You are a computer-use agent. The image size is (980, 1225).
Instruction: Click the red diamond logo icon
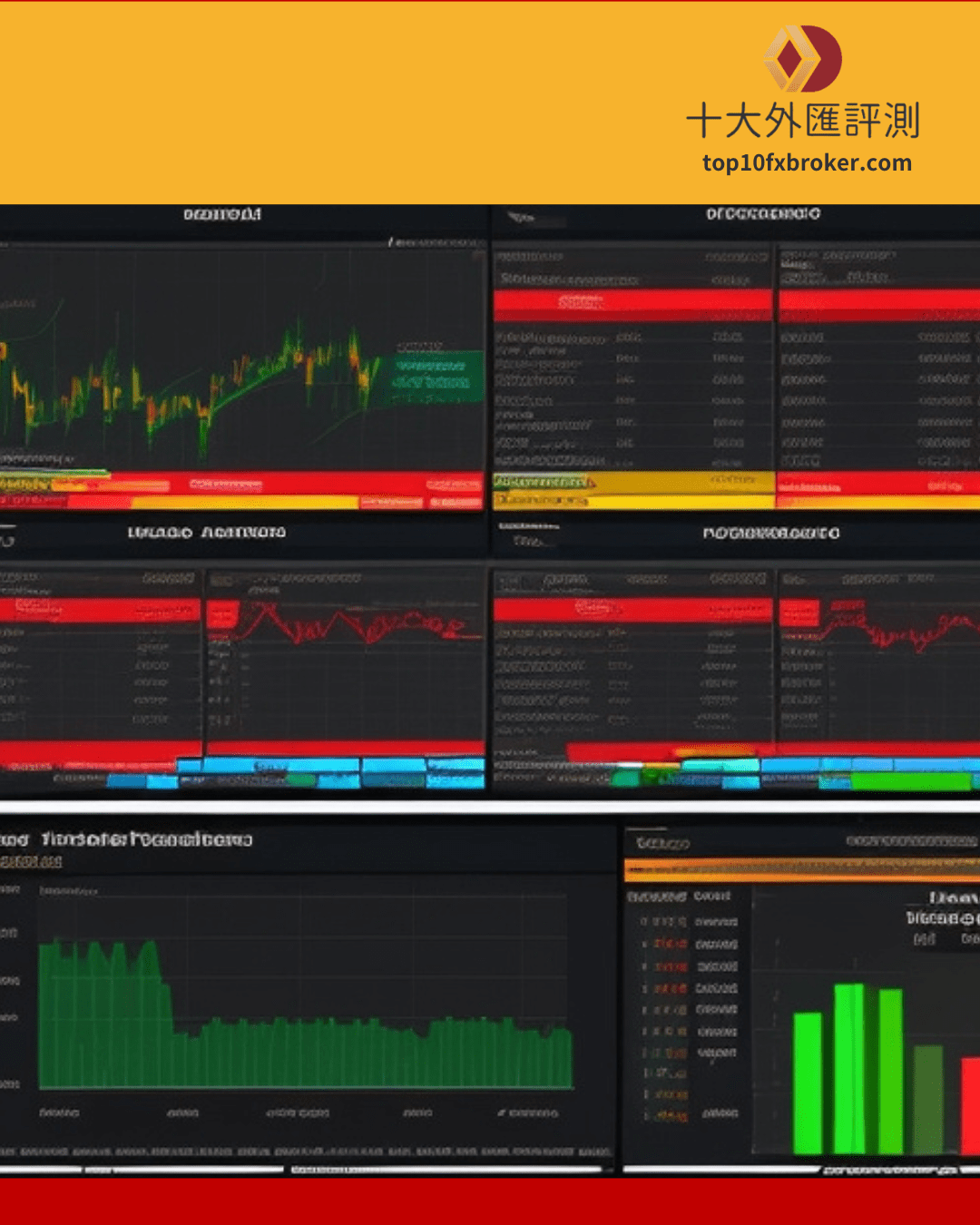click(801, 59)
